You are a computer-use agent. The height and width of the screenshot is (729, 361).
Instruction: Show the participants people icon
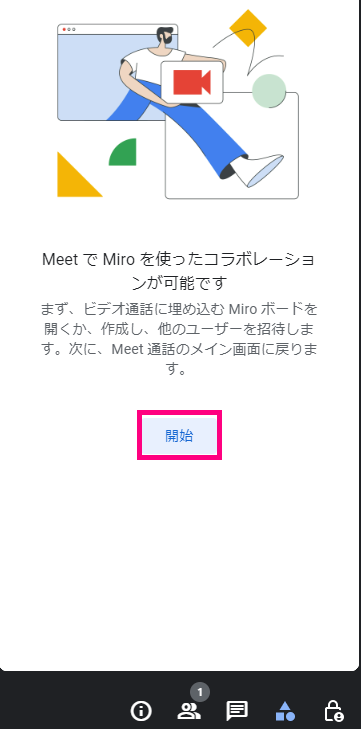click(x=189, y=710)
